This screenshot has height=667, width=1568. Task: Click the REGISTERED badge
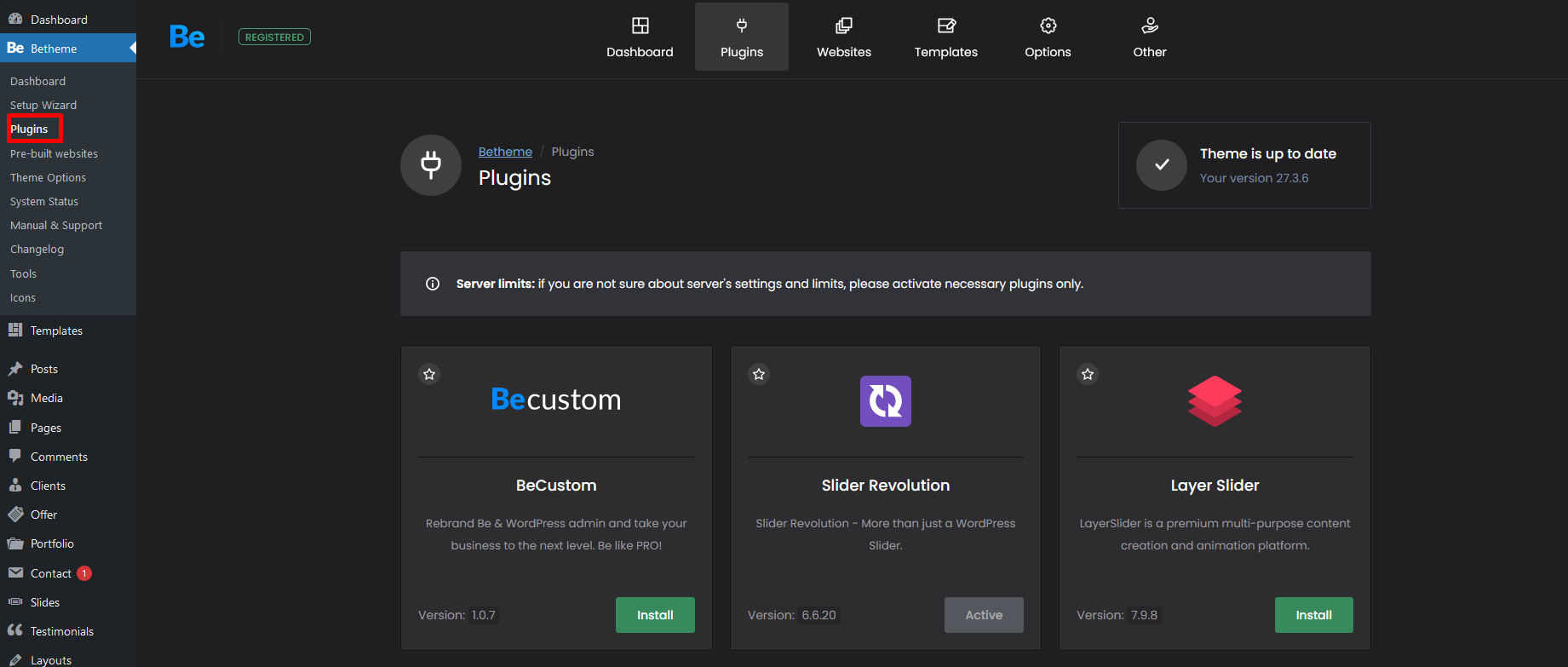click(274, 37)
